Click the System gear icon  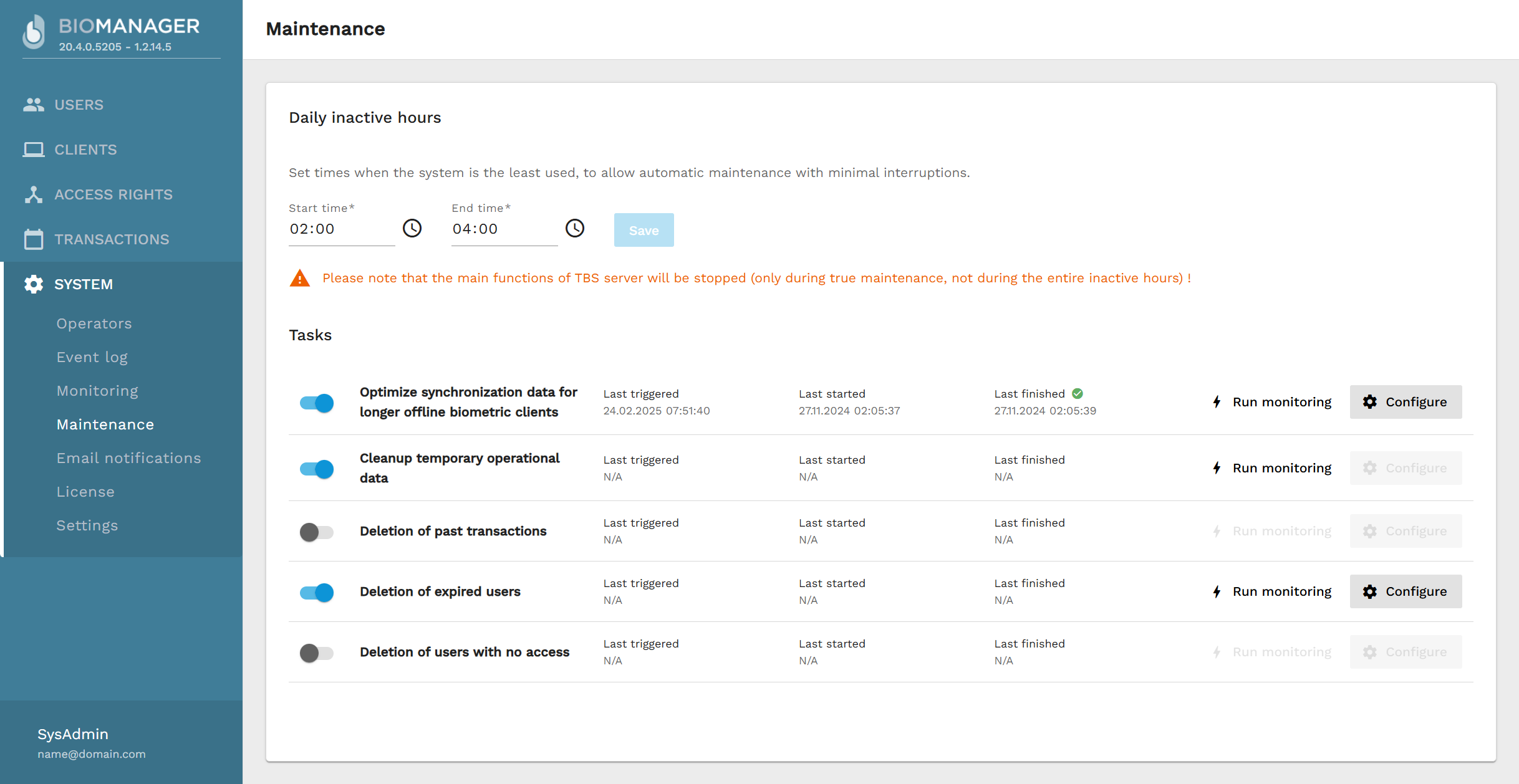click(34, 284)
